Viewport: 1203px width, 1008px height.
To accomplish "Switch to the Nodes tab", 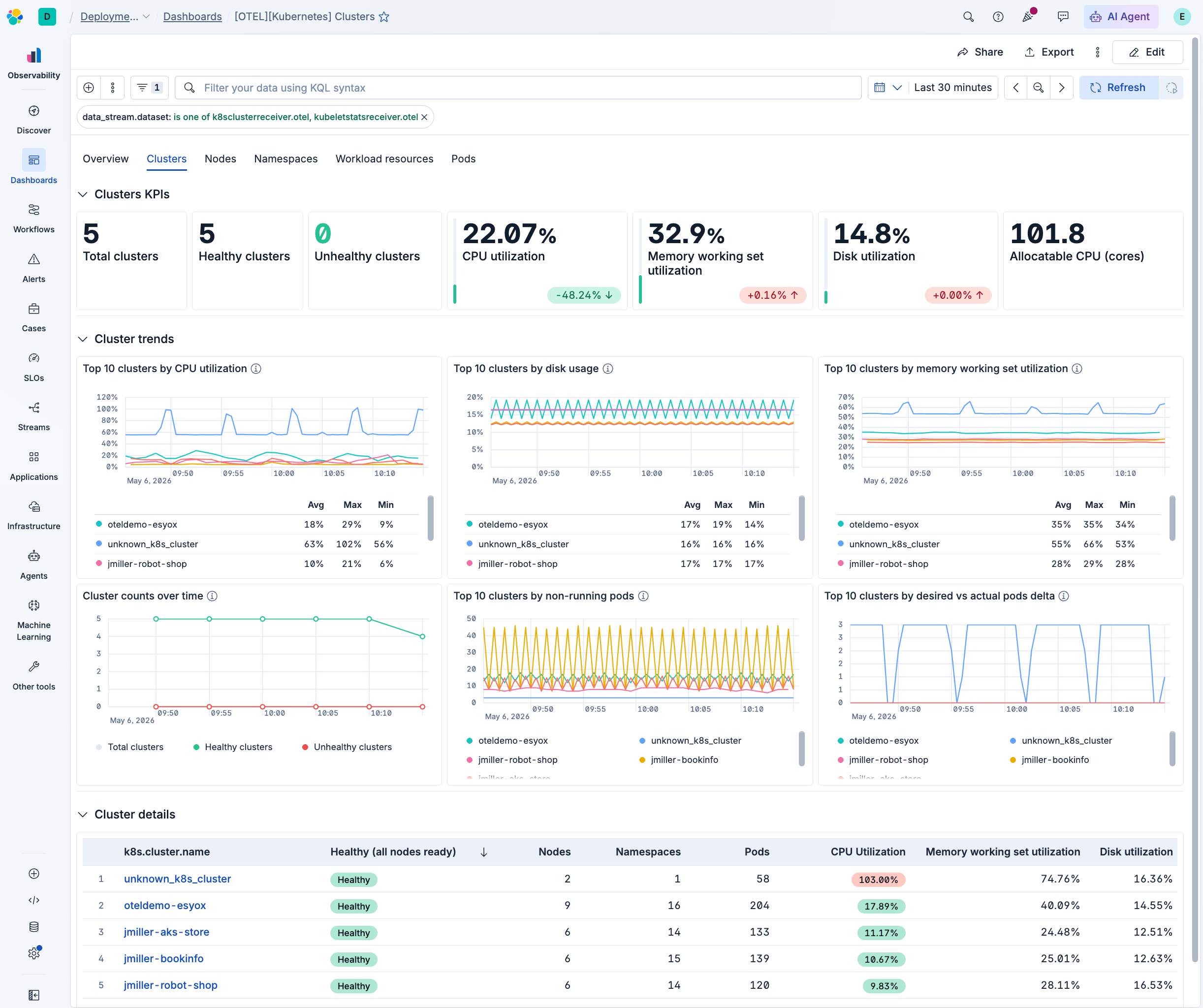I will pyautogui.click(x=221, y=159).
